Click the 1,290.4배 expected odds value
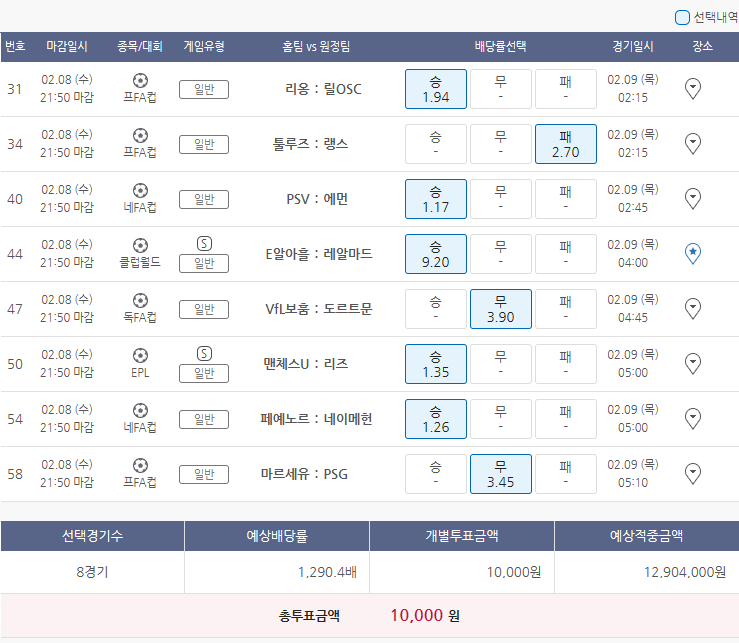739x643 pixels. click(327, 572)
